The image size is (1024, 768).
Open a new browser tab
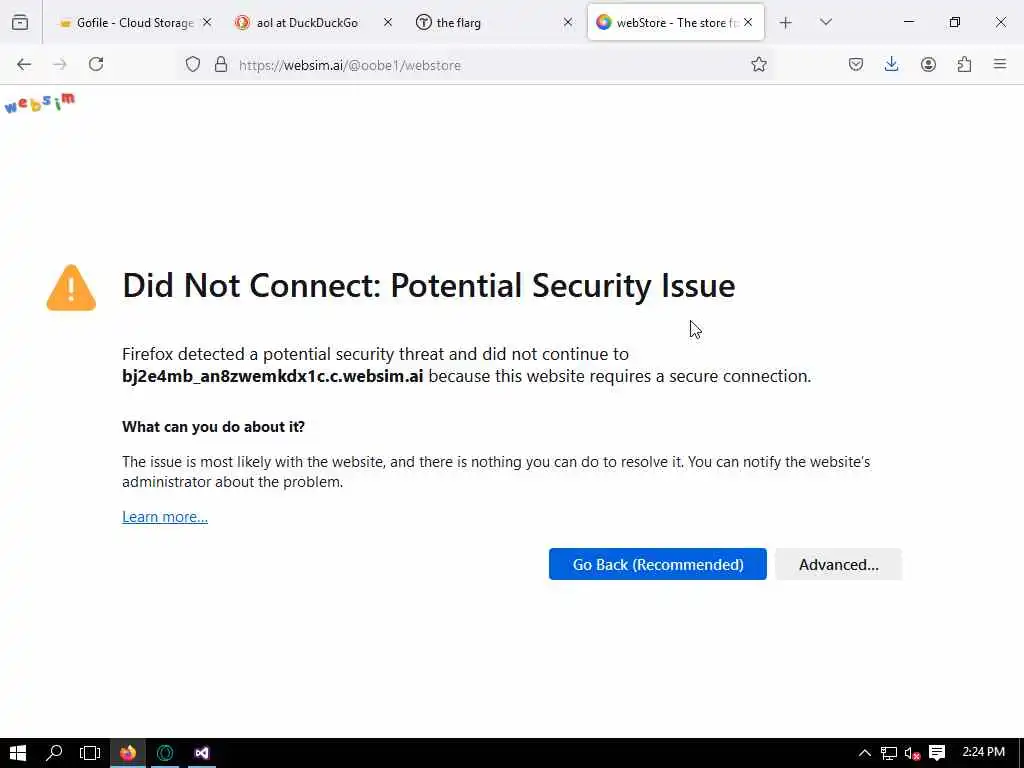coord(786,22)
